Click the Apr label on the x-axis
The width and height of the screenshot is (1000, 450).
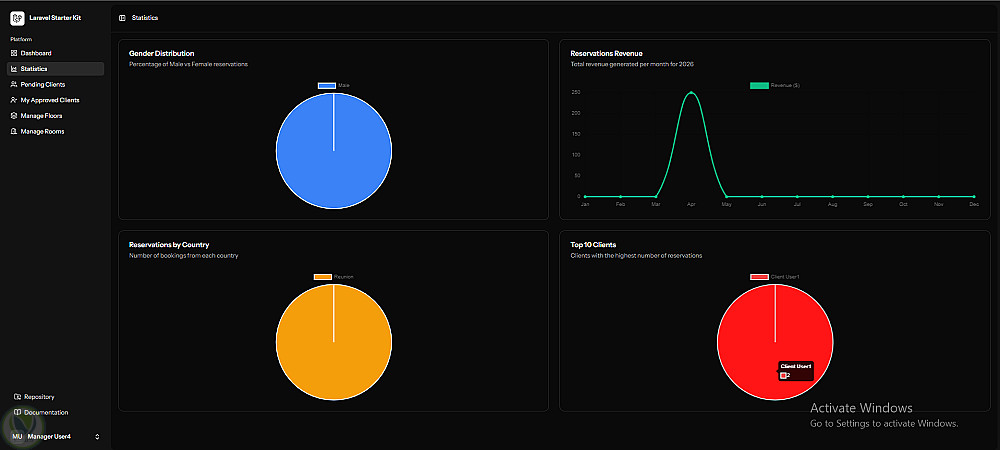click(691, 205)
